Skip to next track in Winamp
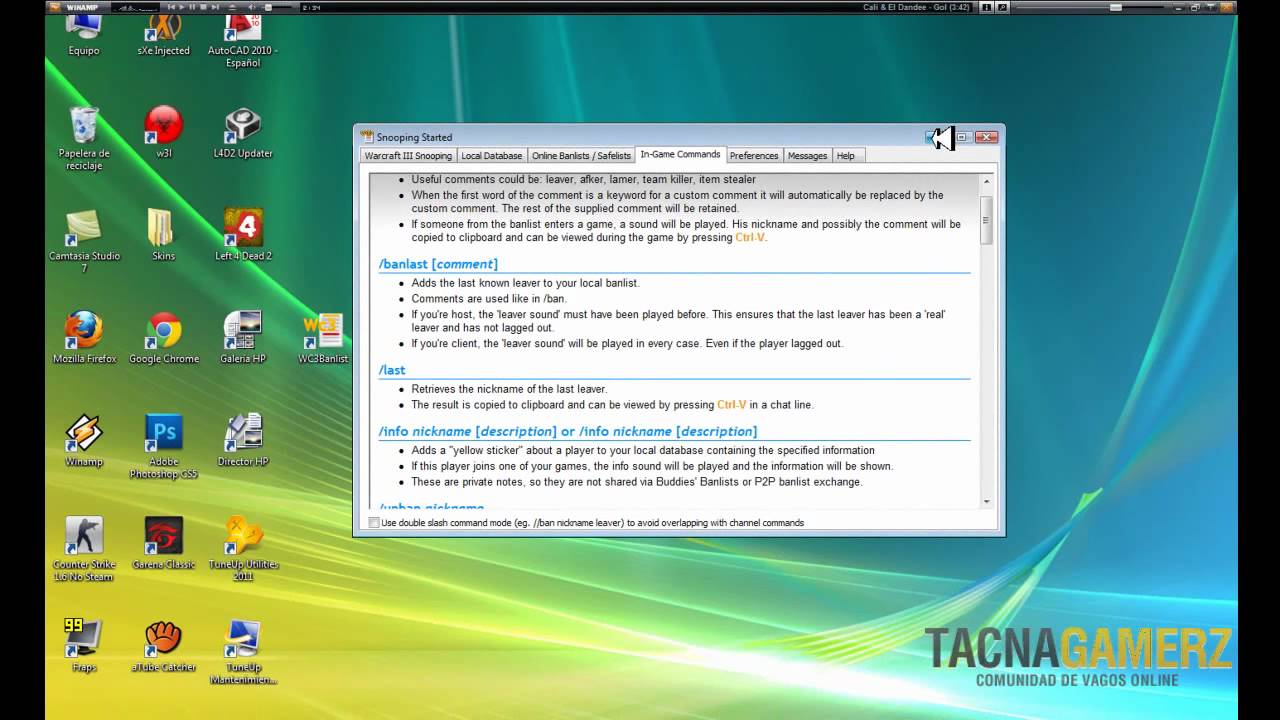 click(x=215, y=7)
